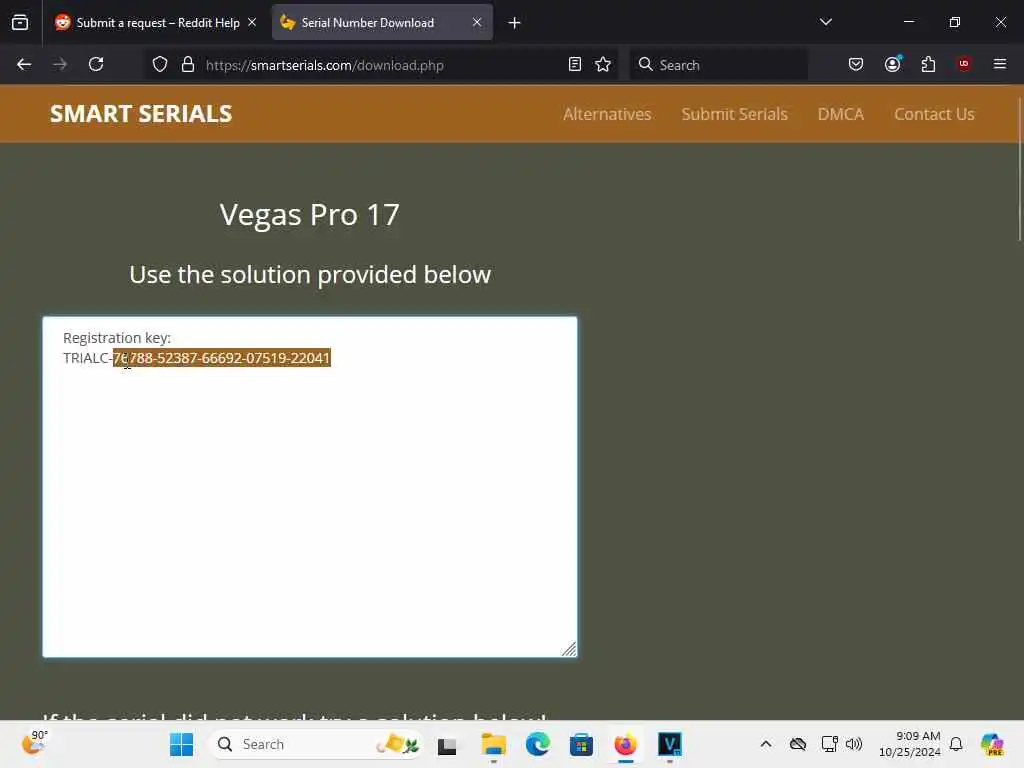Open the OneDrive cloud tray icon
The width and height of the screenshot is (1024, 768).
tap(797, 744)
